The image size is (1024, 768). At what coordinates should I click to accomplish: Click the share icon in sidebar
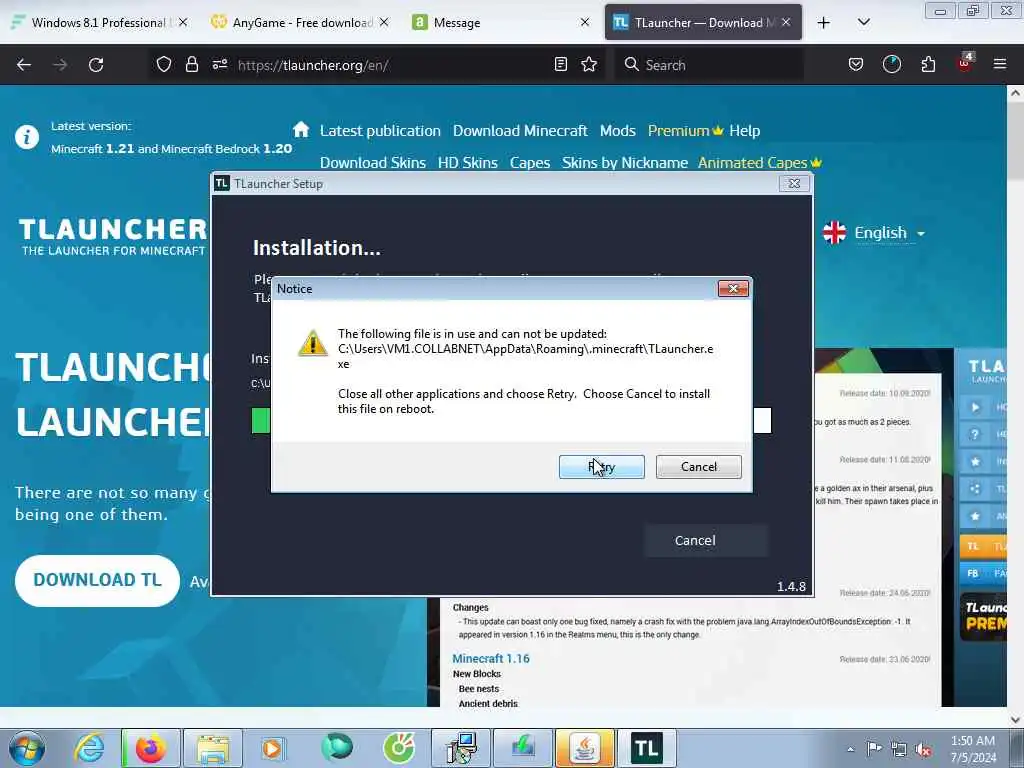point(975,488)
